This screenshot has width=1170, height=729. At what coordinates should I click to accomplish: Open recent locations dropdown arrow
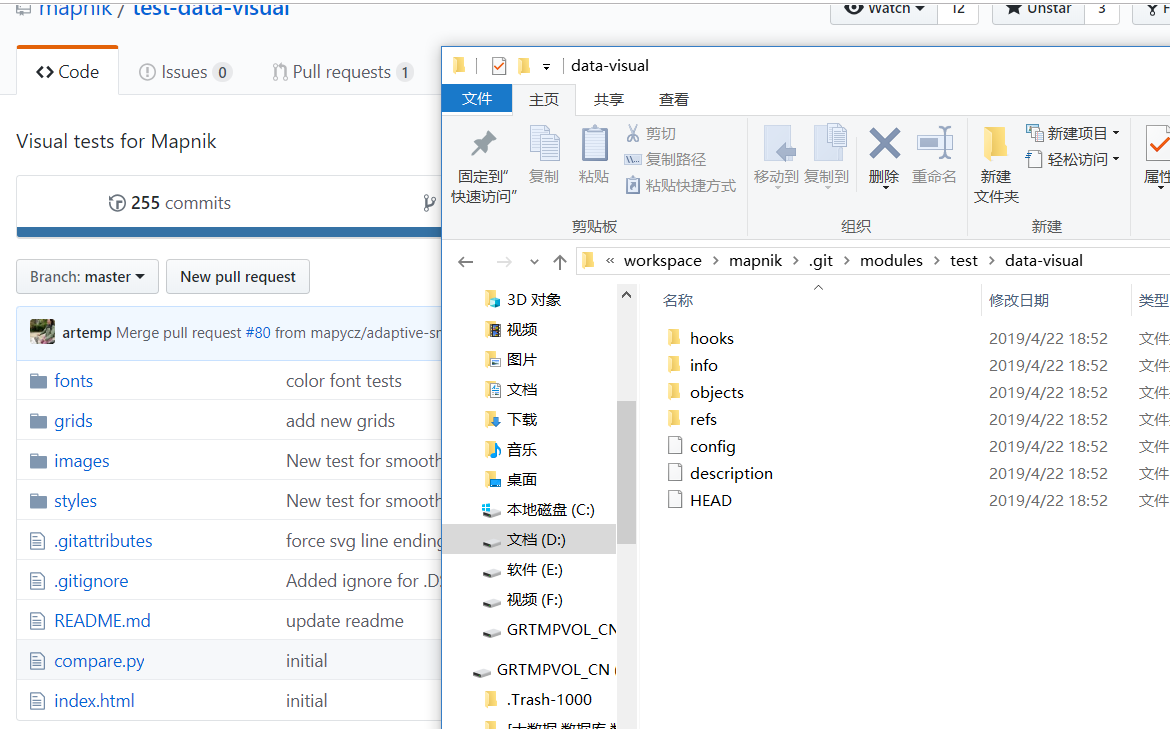(x=534, y=261)
